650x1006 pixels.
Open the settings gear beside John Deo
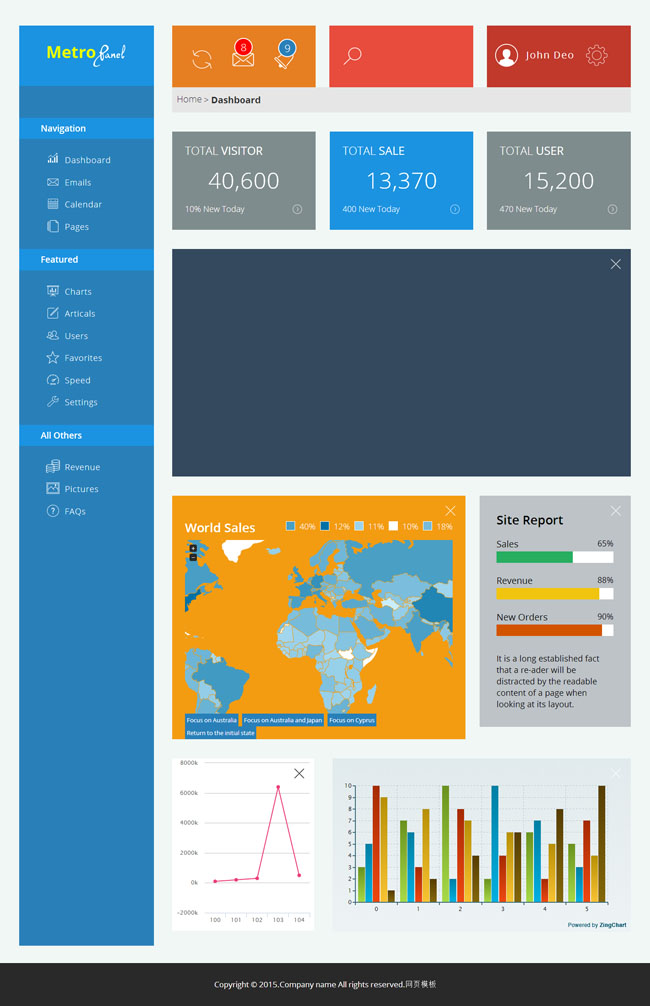597,55
